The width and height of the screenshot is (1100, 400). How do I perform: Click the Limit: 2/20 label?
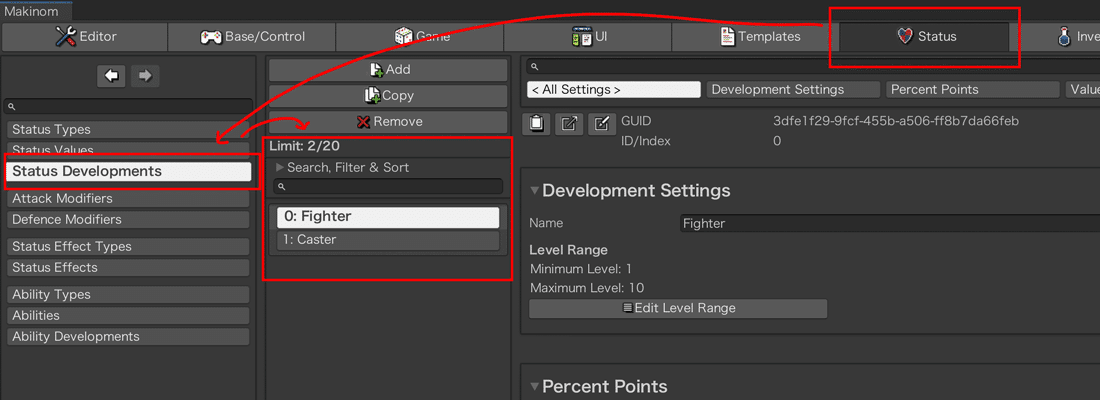pos(304,147)
